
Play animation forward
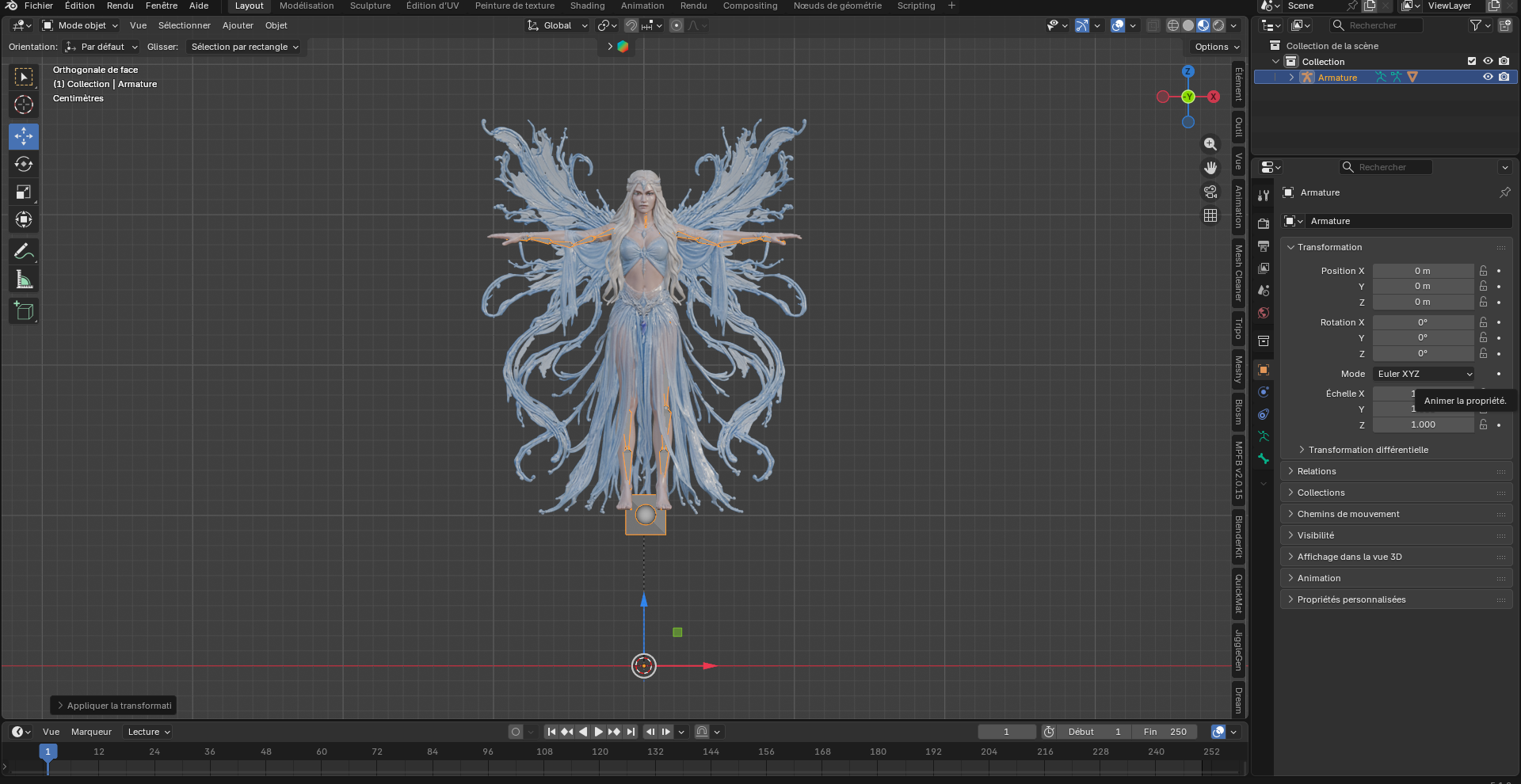[x=599, y=732]
